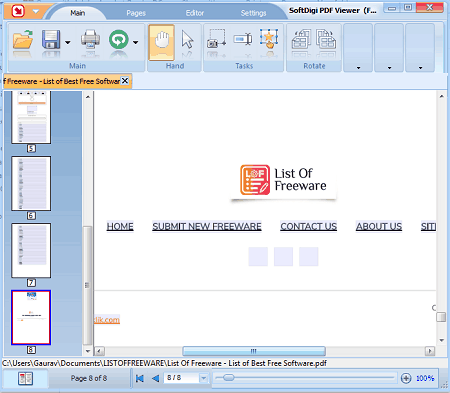Click the green refresh arrow icon
The height and width of the screenshot is (393, 450).
[119, 40]
